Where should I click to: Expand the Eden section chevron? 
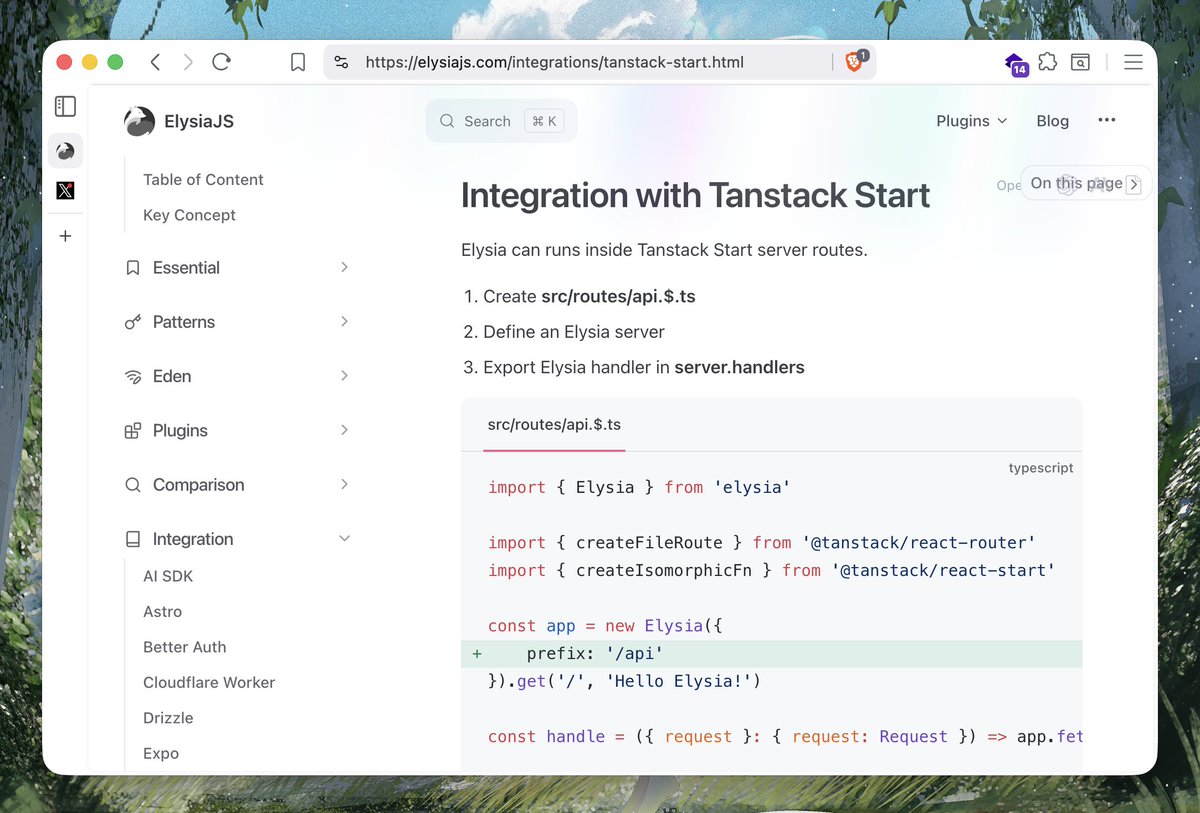point(344,375)
